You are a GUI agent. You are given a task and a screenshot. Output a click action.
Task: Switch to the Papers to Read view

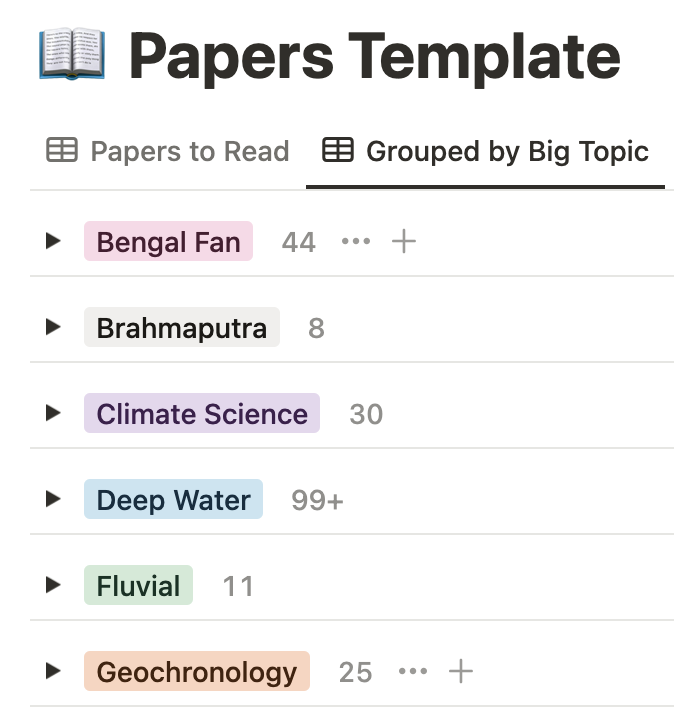168,151
